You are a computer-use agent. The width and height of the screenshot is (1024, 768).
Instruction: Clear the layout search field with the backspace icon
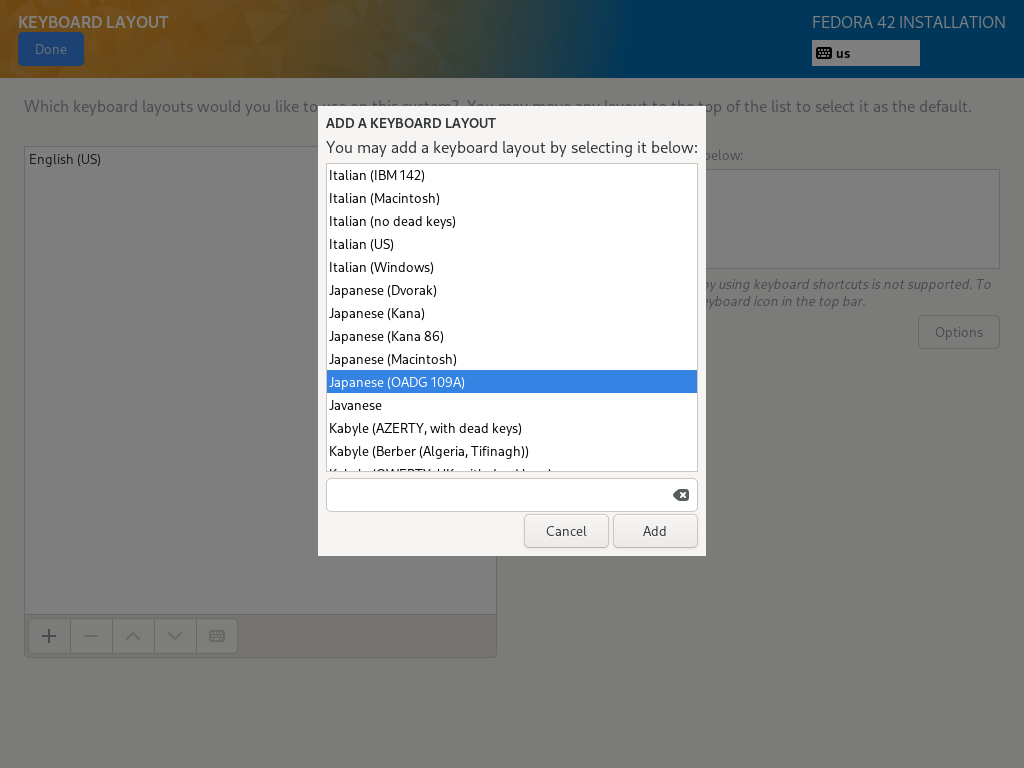(680, 495)
